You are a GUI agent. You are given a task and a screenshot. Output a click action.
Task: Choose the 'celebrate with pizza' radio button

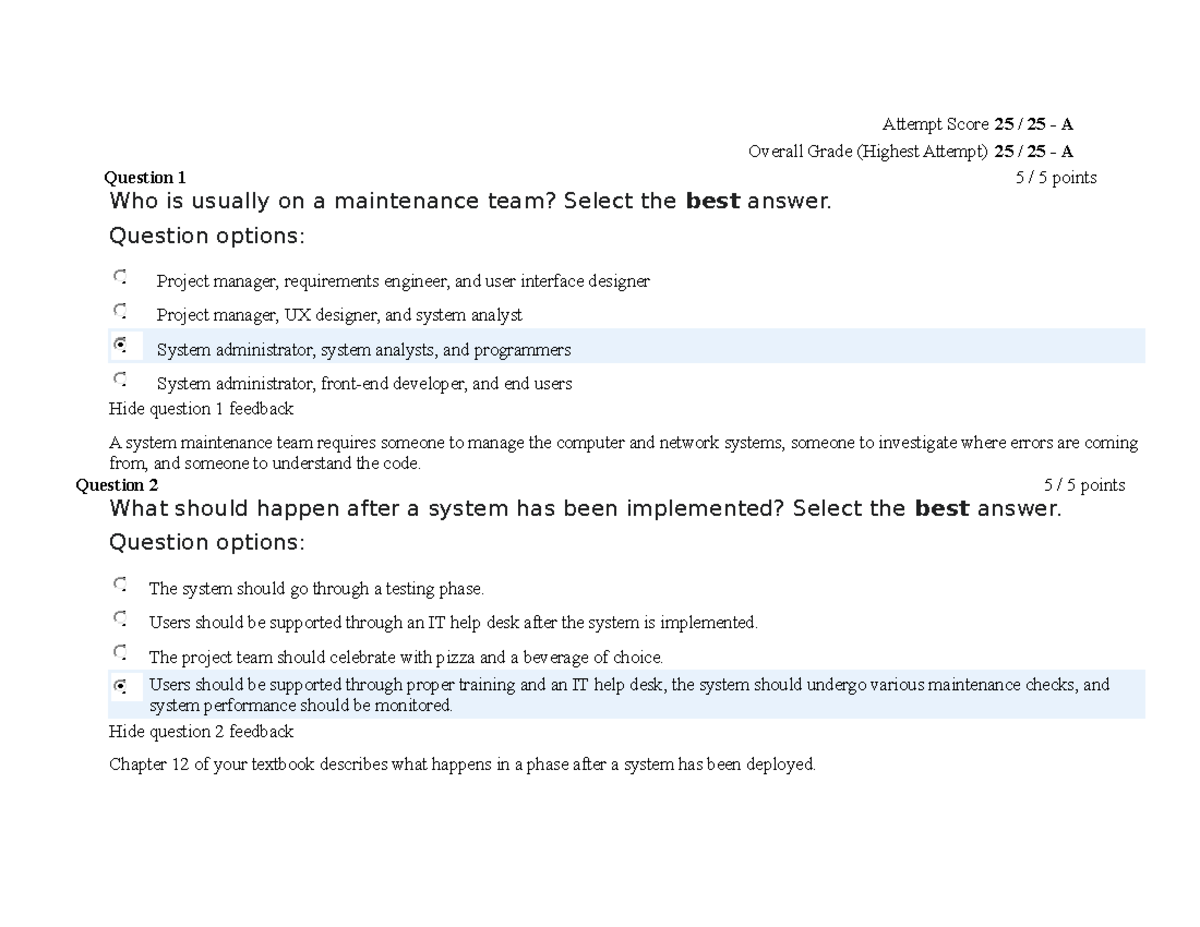point(120,653)
